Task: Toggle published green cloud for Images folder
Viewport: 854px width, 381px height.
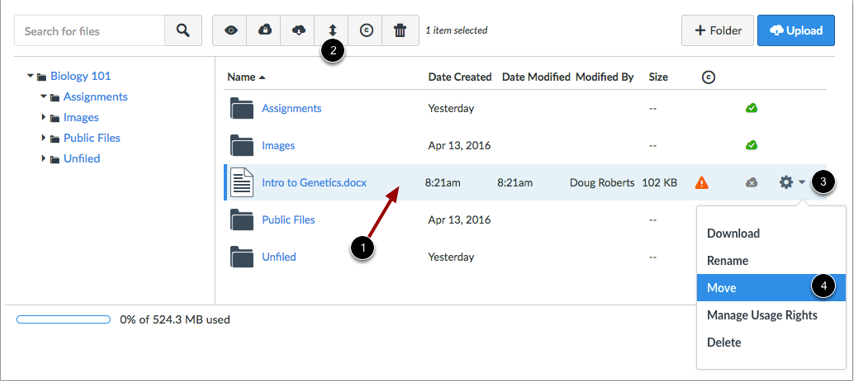Action: 752,145
